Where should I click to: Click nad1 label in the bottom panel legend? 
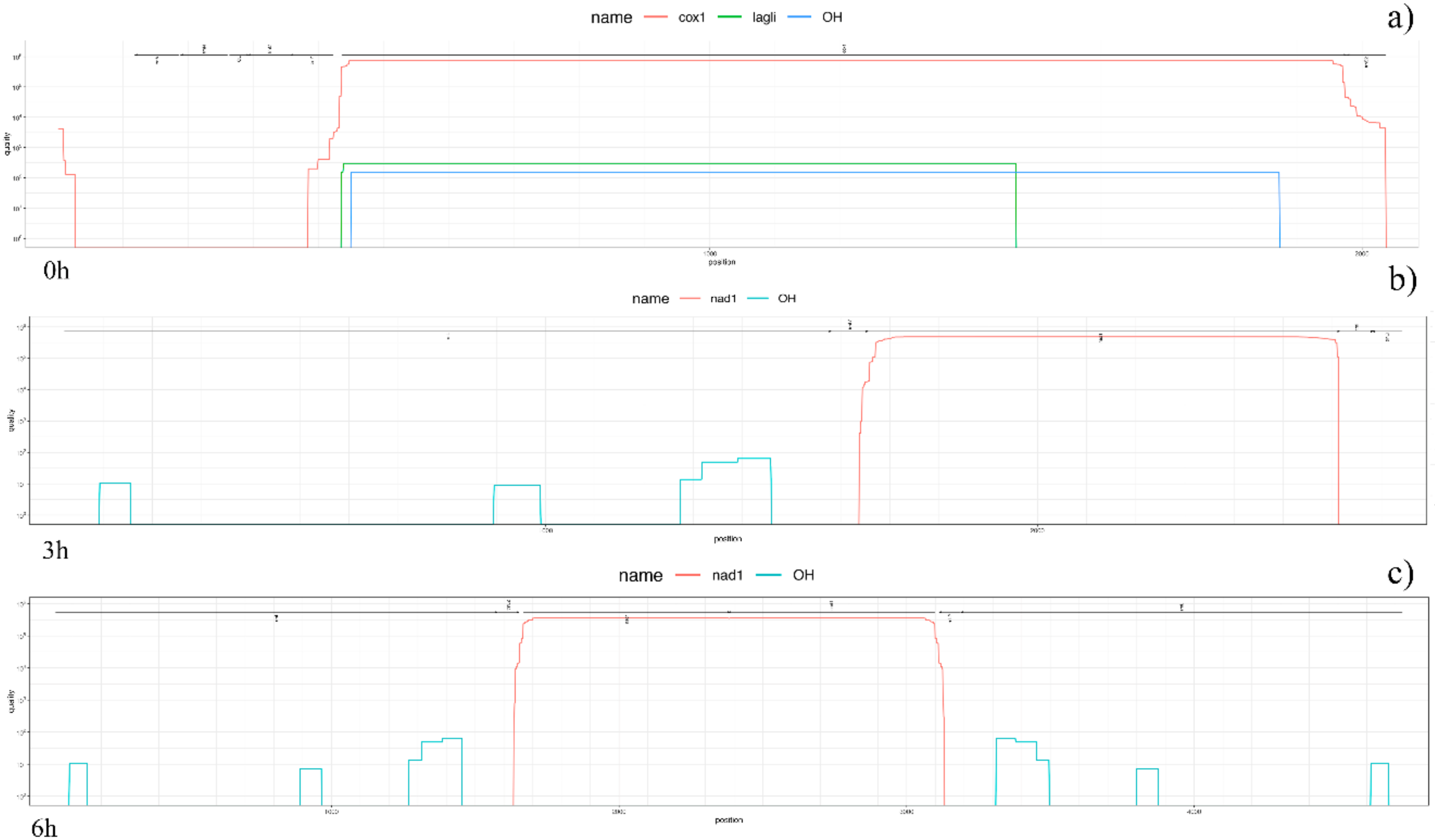coord(727,576)
